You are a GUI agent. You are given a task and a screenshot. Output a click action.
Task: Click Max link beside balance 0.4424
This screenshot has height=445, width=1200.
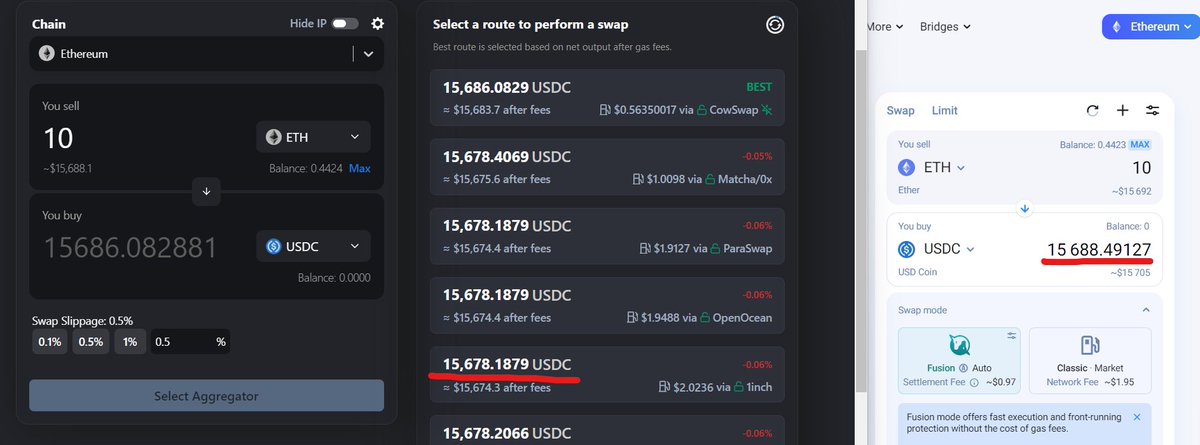[x=359, y=168]
